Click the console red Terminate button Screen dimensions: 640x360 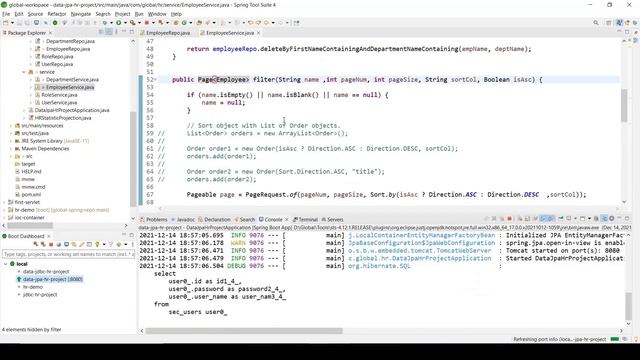509,219
